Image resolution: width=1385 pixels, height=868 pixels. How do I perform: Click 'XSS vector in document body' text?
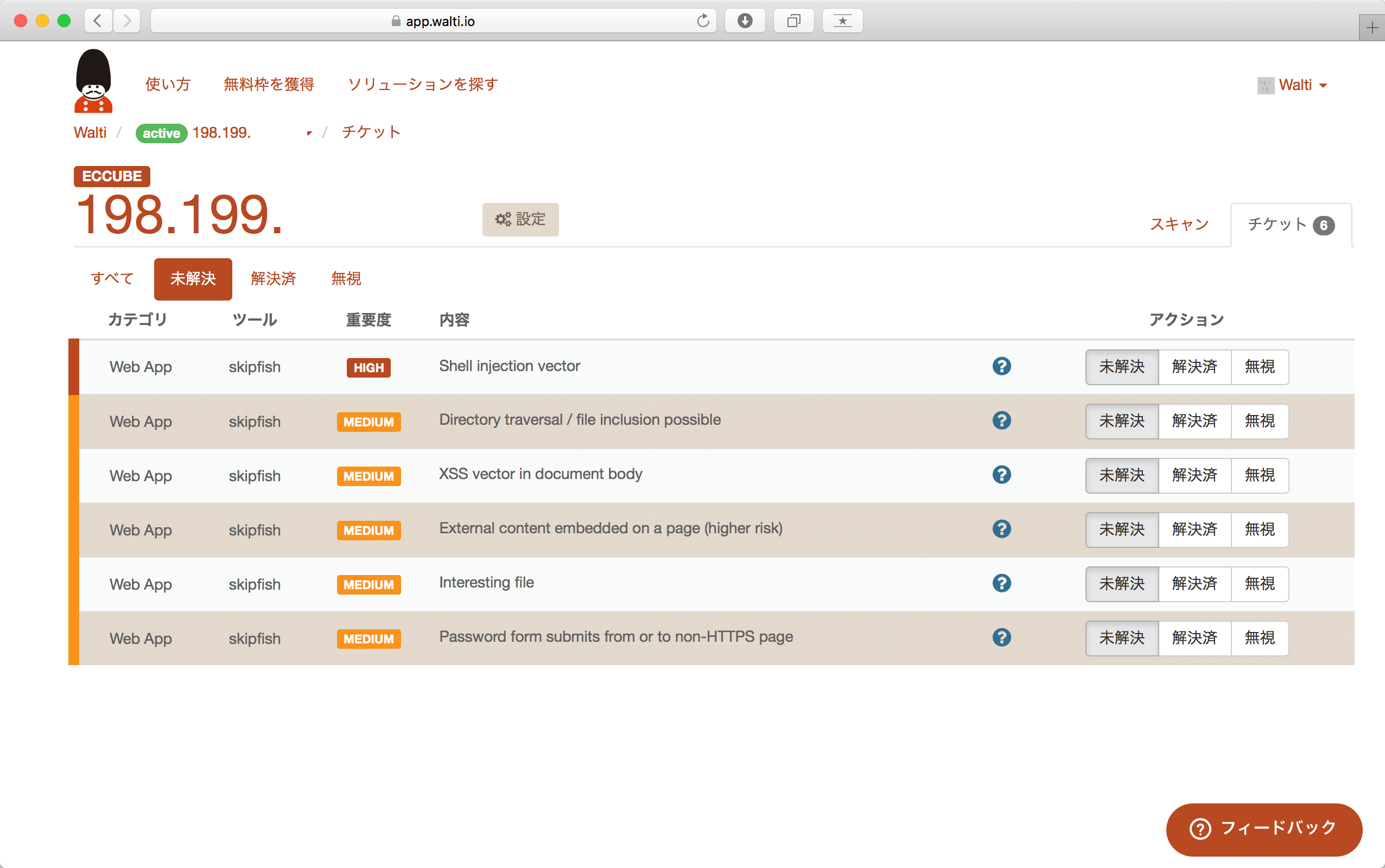click(x=541, y=474)
